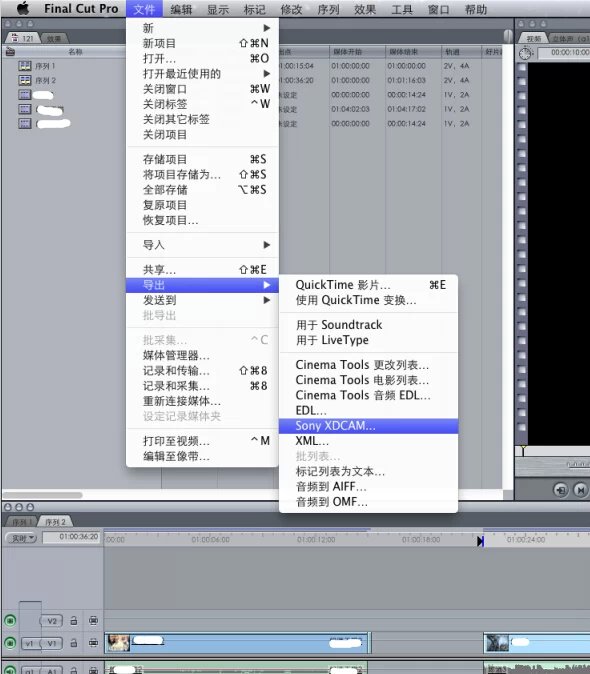Click the viewer duration clock icon
Screen dimensions: 590x674
click(x=526, y=53)
